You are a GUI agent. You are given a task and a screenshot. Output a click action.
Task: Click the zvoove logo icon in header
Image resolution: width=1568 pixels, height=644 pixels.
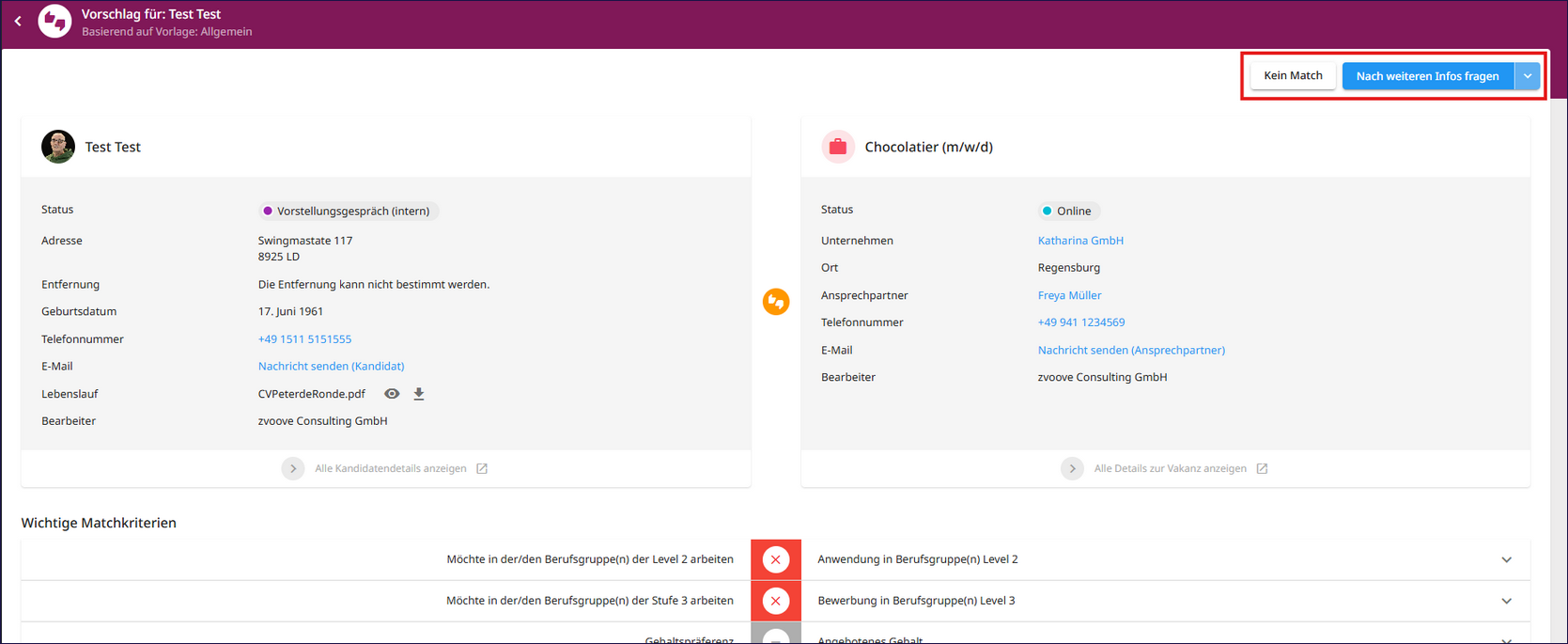[54, 22]
